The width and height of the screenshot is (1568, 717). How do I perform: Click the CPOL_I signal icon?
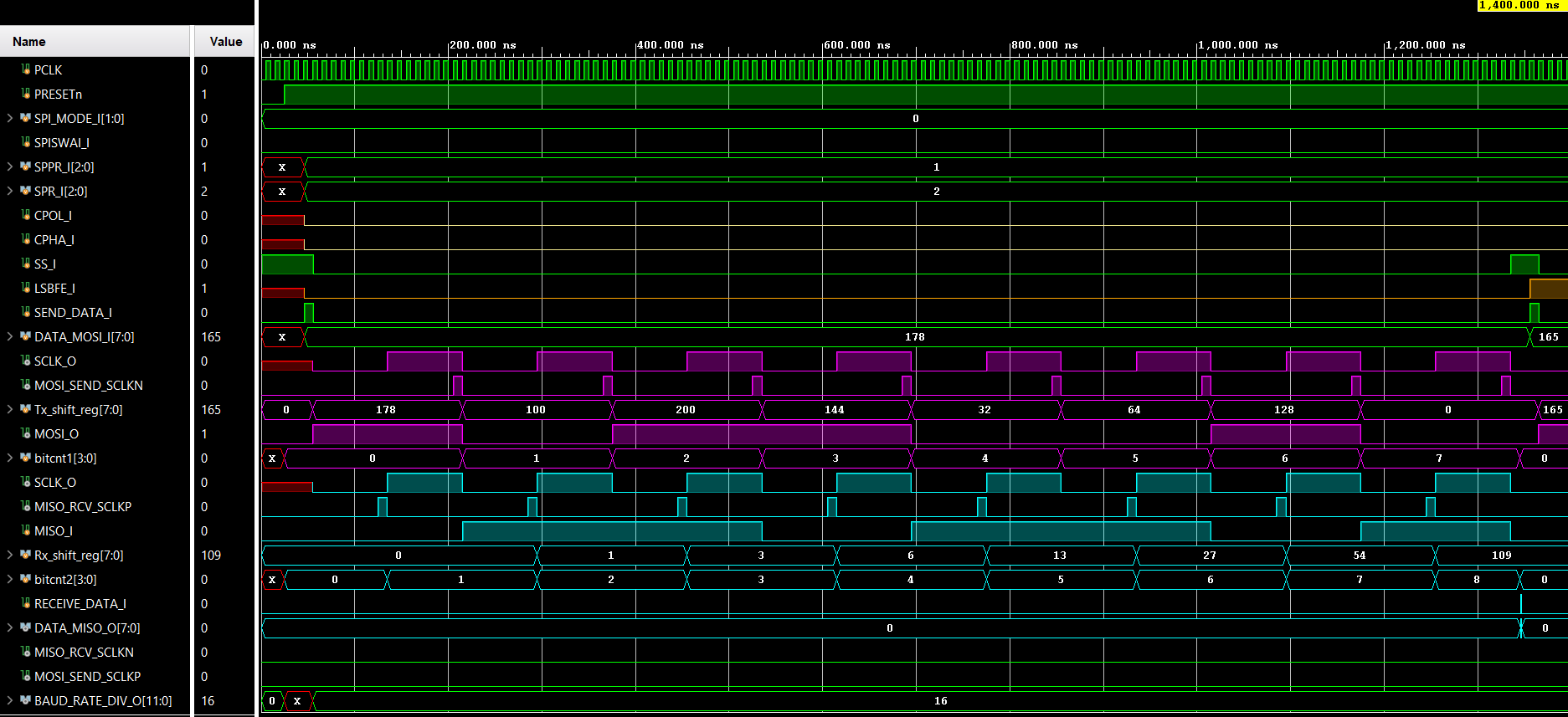(26, 216)
